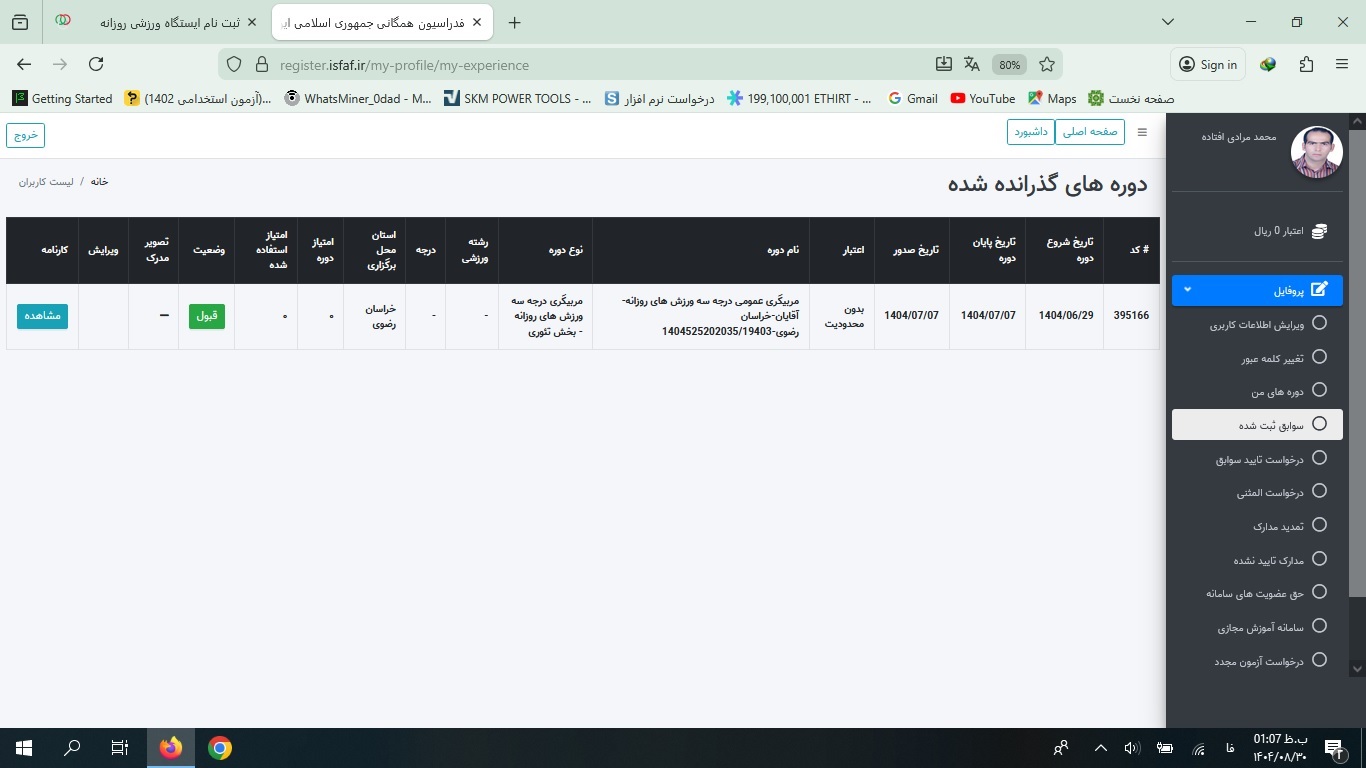Image resolution: width=1366 pixels, height=768 pixels.
Task: Click the 80% zoom level indicator
Action: pos(1009,65)
